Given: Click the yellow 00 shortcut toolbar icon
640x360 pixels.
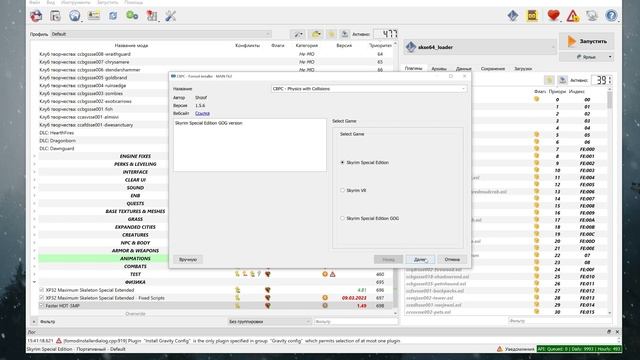Looking at the screenshot, I should click(x=532, y=16).
